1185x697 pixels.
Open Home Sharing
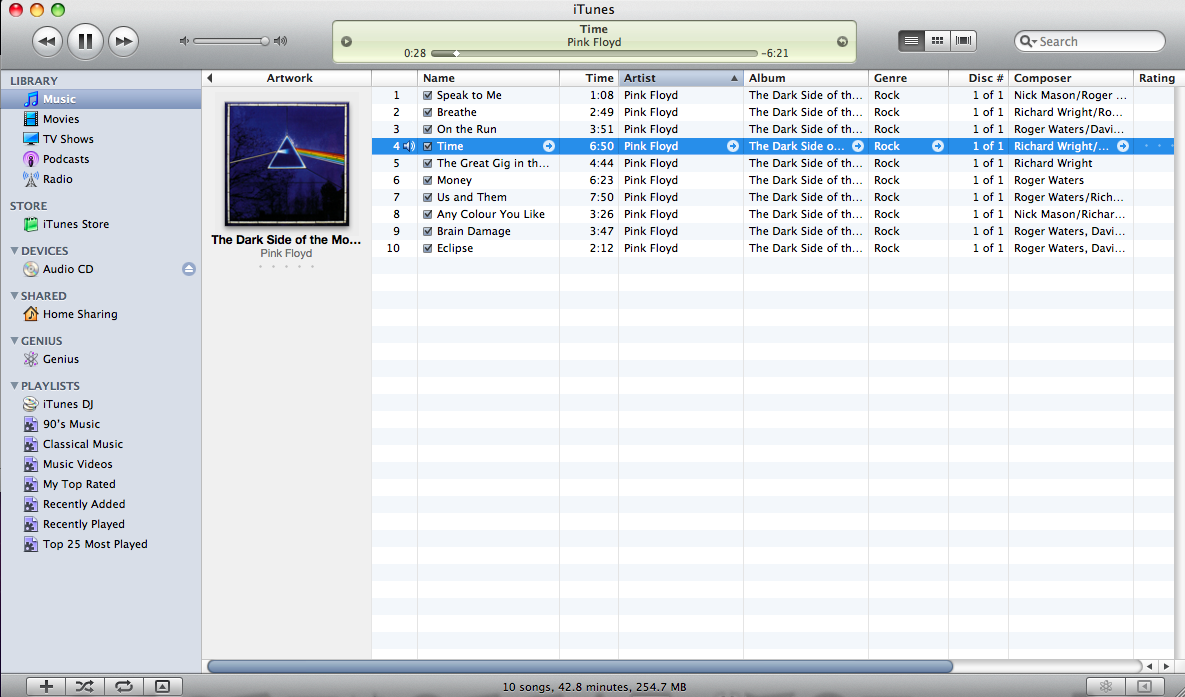[x=79, y=314]
